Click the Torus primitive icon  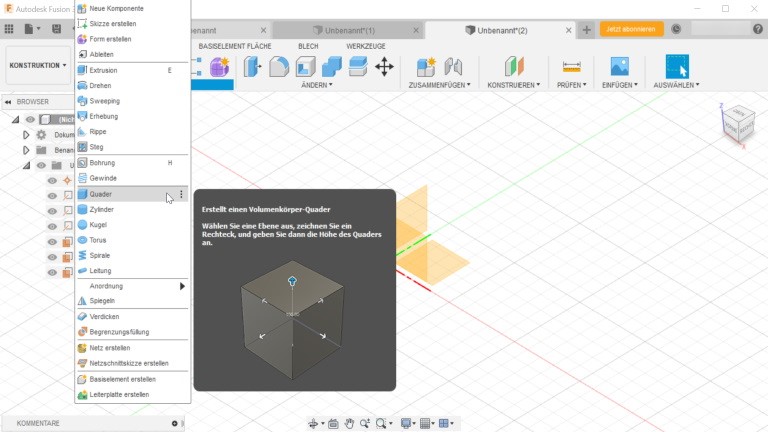83,240
